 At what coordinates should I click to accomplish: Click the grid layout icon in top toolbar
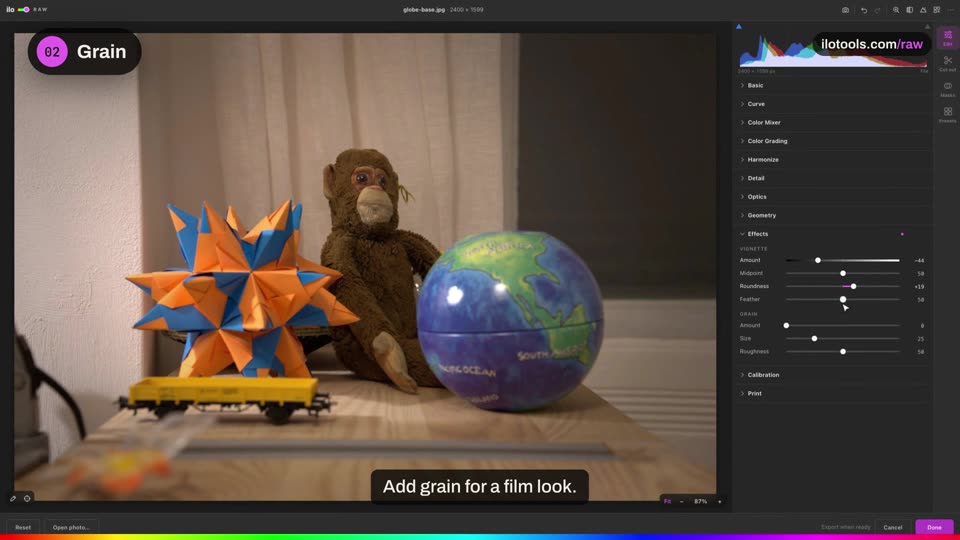click(937, 10)
